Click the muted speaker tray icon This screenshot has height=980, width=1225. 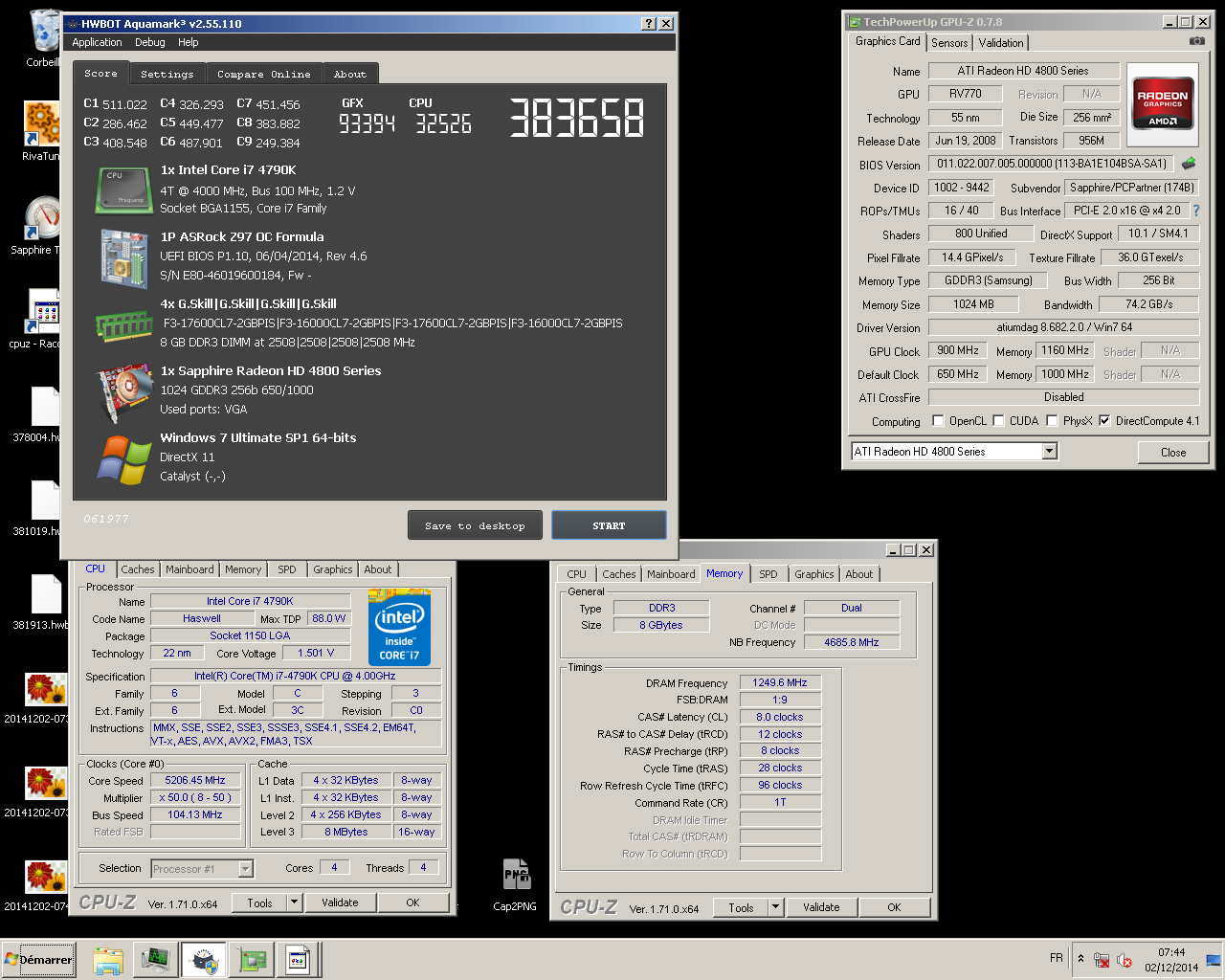point(1125,960)
